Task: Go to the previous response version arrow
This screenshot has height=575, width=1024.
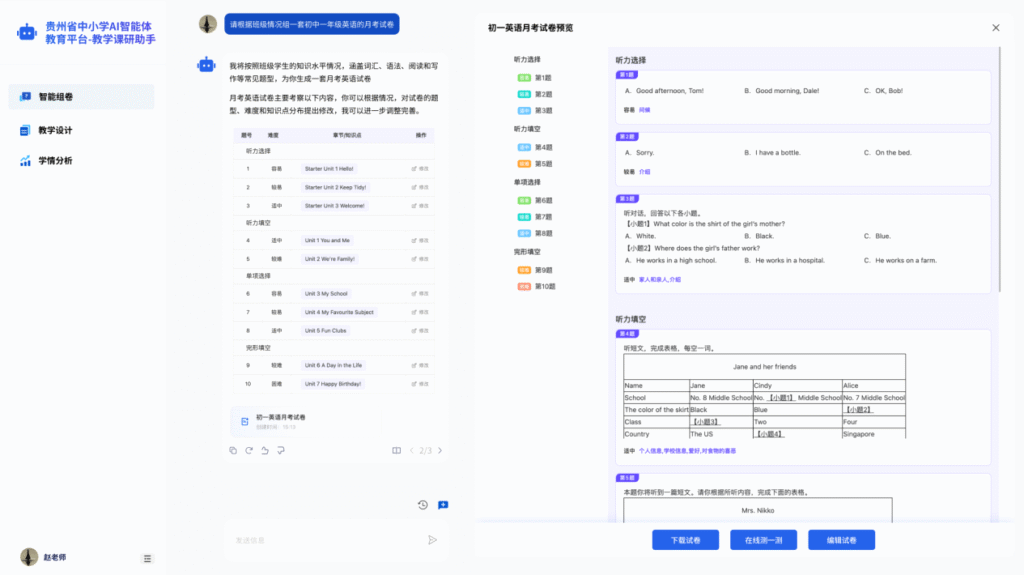Action: point(411,451)
